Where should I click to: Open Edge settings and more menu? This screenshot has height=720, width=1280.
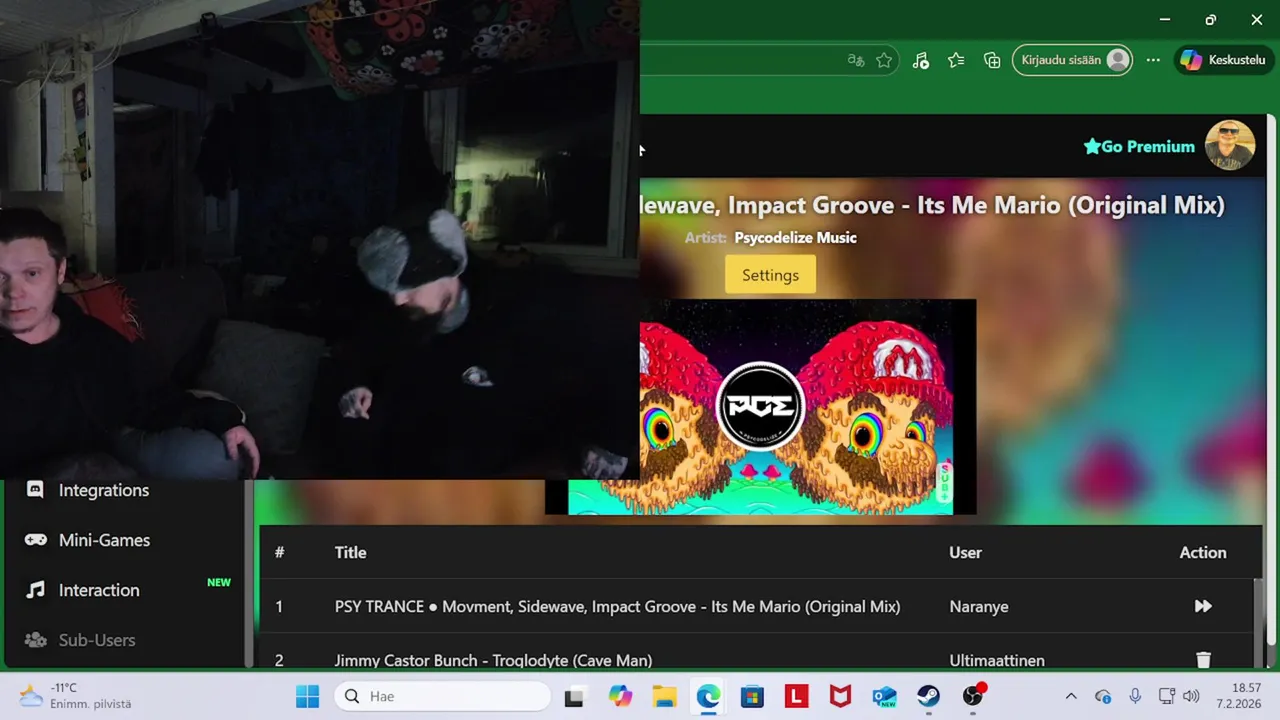1153,60
